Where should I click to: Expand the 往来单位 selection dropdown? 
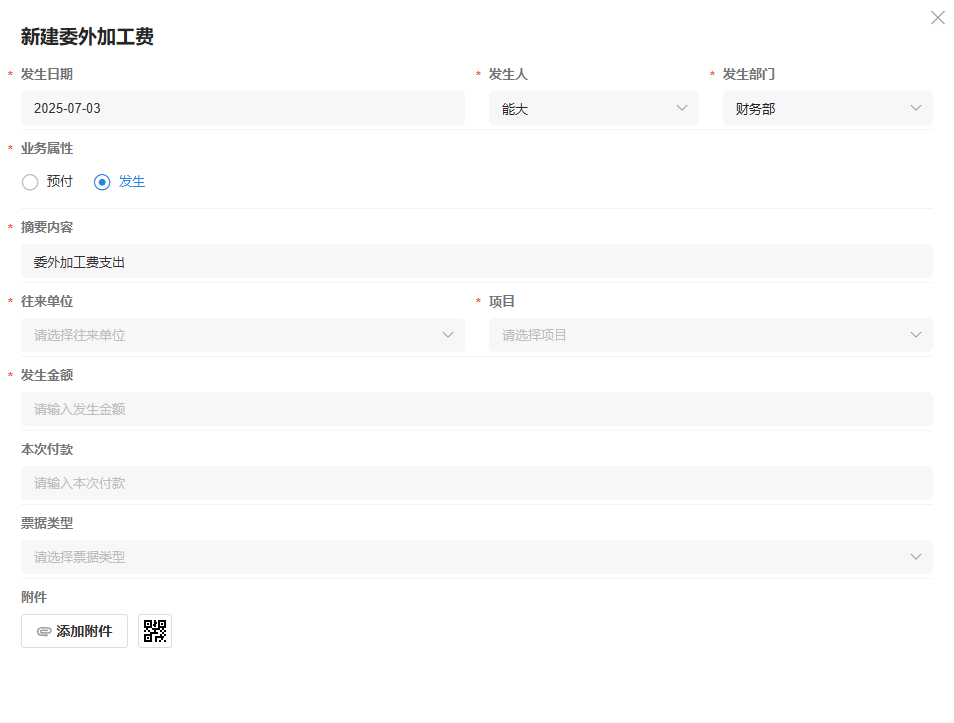[242, 335]
